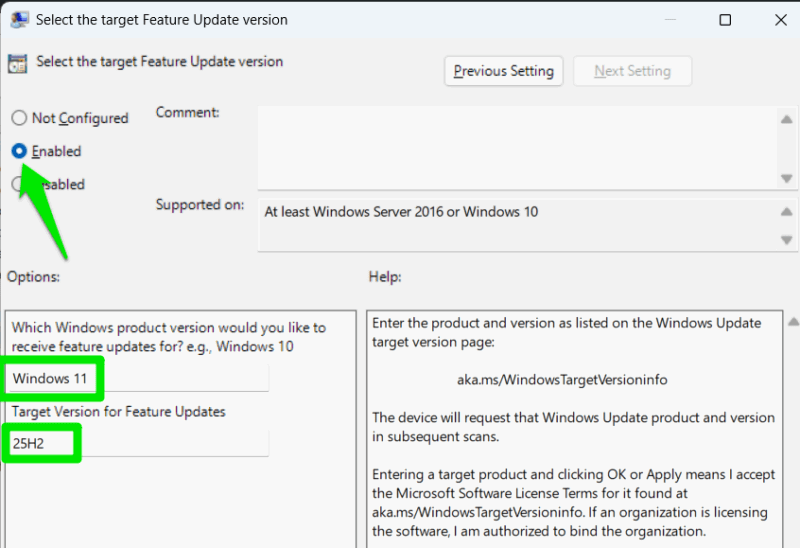800x548 pixels.
Task: Select the Enabled radio button
Action: click(19, 151)
